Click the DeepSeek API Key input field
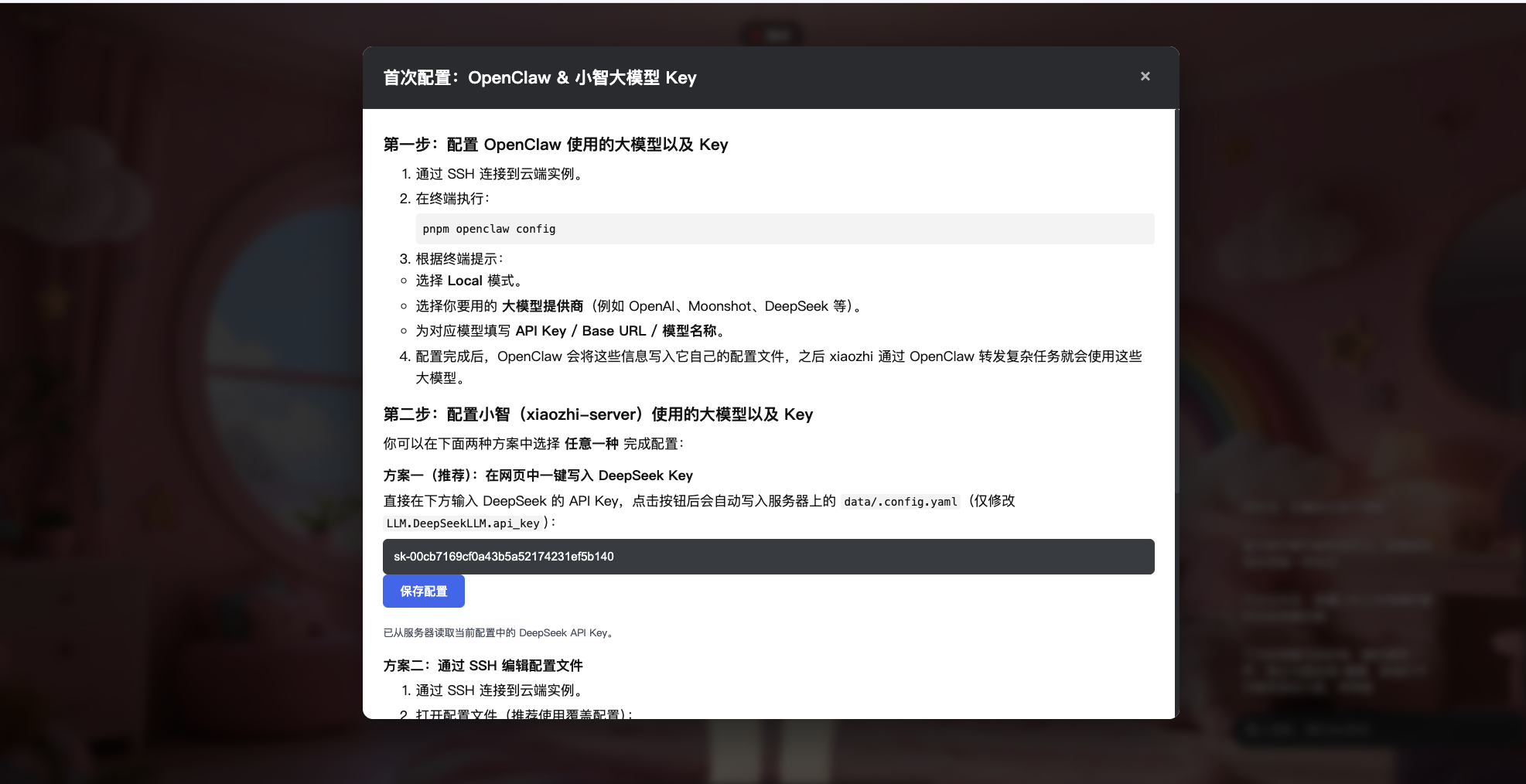Screen dimensions: 1526x784 click(x=768, y=557)
